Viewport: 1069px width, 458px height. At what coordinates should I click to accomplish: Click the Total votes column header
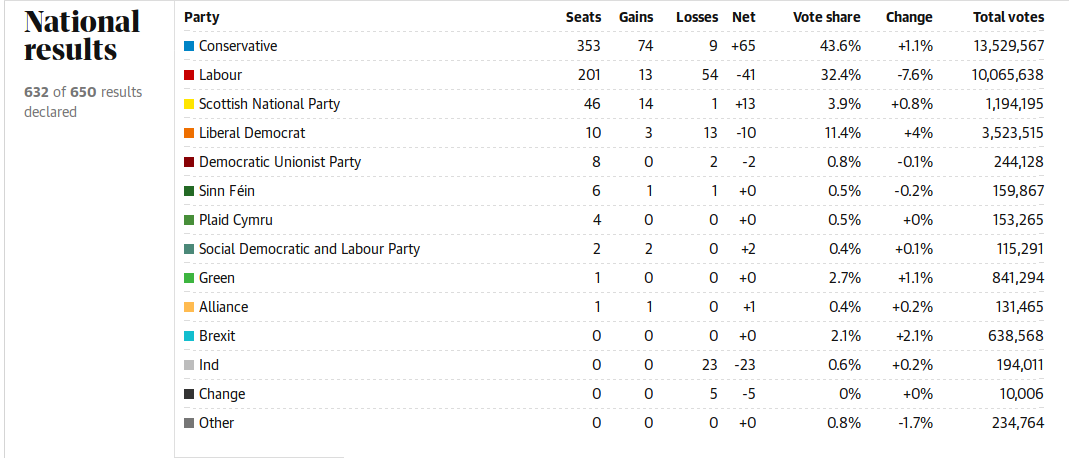pos(1008,17)
